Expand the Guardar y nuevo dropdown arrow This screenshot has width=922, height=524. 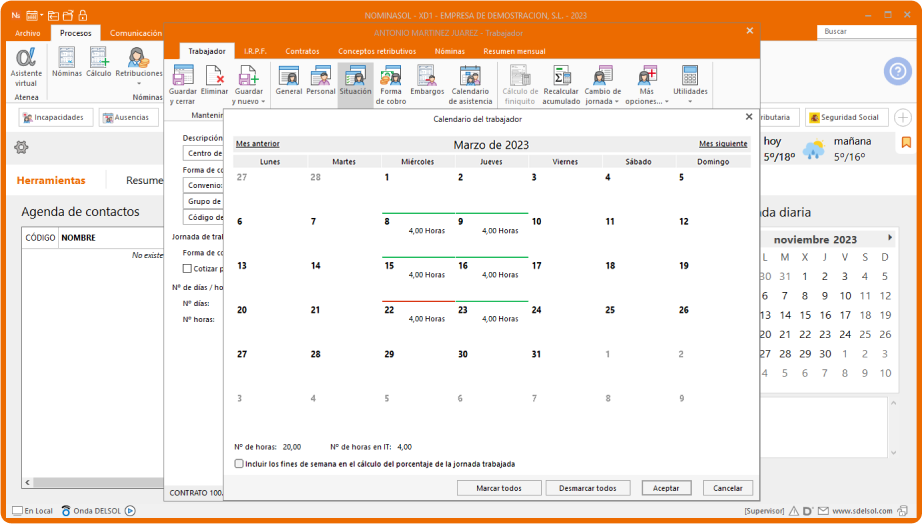click(x=263, y=102)
